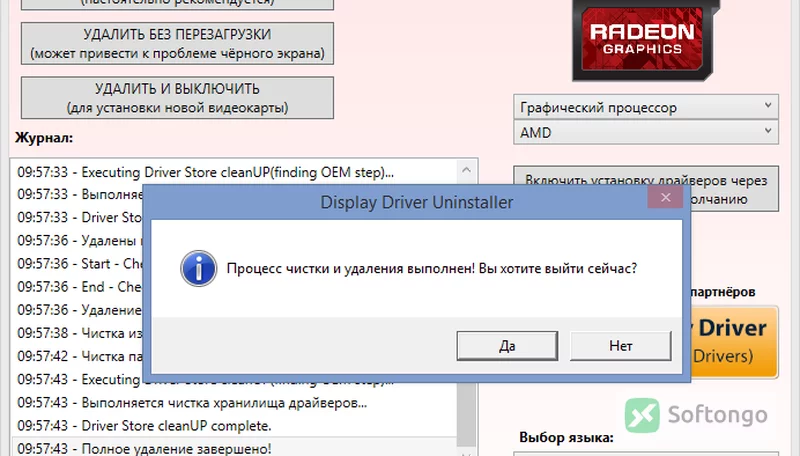Click the Да button in the dialog
800x456 pixels.
[x=507, y=346]
